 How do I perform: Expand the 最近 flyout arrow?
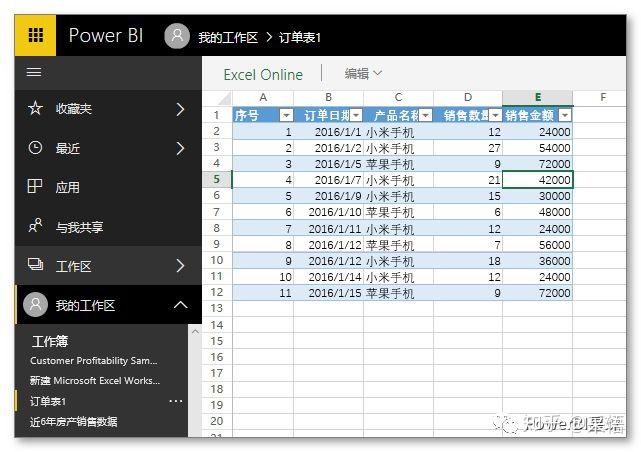[180, 148]
